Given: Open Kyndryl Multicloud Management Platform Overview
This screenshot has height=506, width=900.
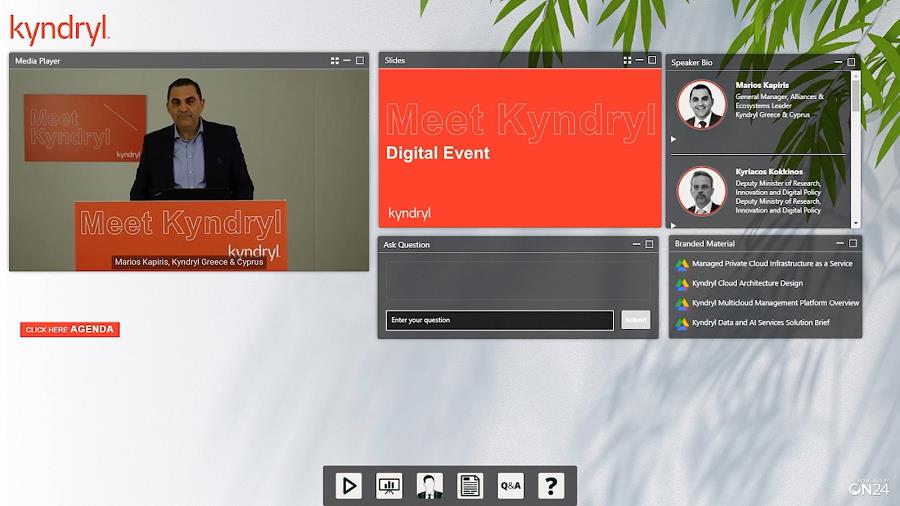Looking at the screenshot, I should pyautogui.click(x=775, y=303).
